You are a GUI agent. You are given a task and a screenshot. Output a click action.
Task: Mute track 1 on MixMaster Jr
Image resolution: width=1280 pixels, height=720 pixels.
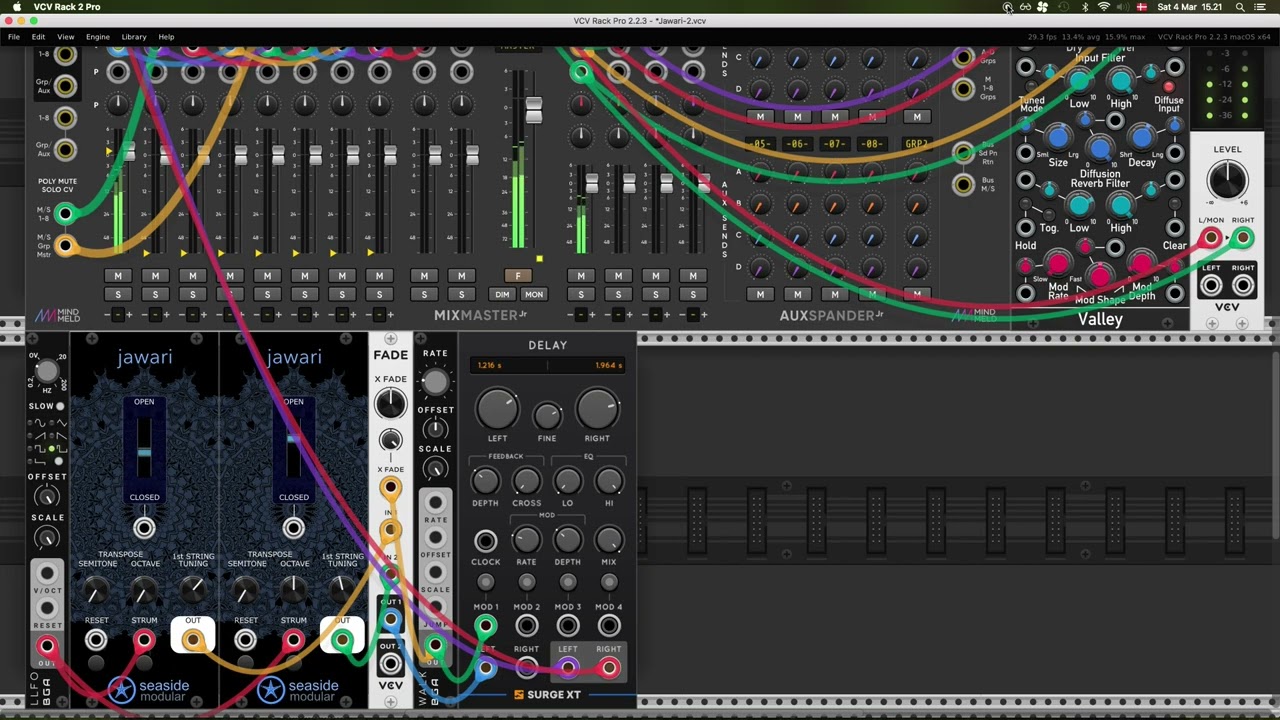[x=118, y=276]
